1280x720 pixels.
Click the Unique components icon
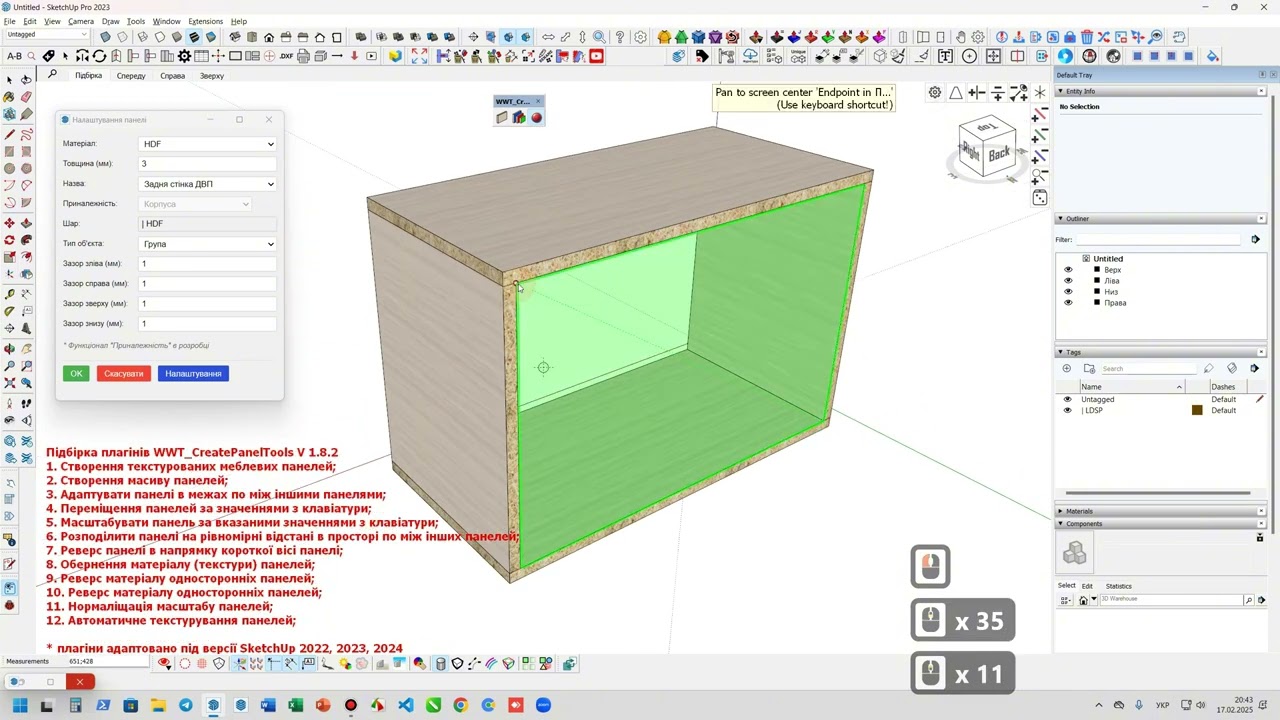pos(798,56)
